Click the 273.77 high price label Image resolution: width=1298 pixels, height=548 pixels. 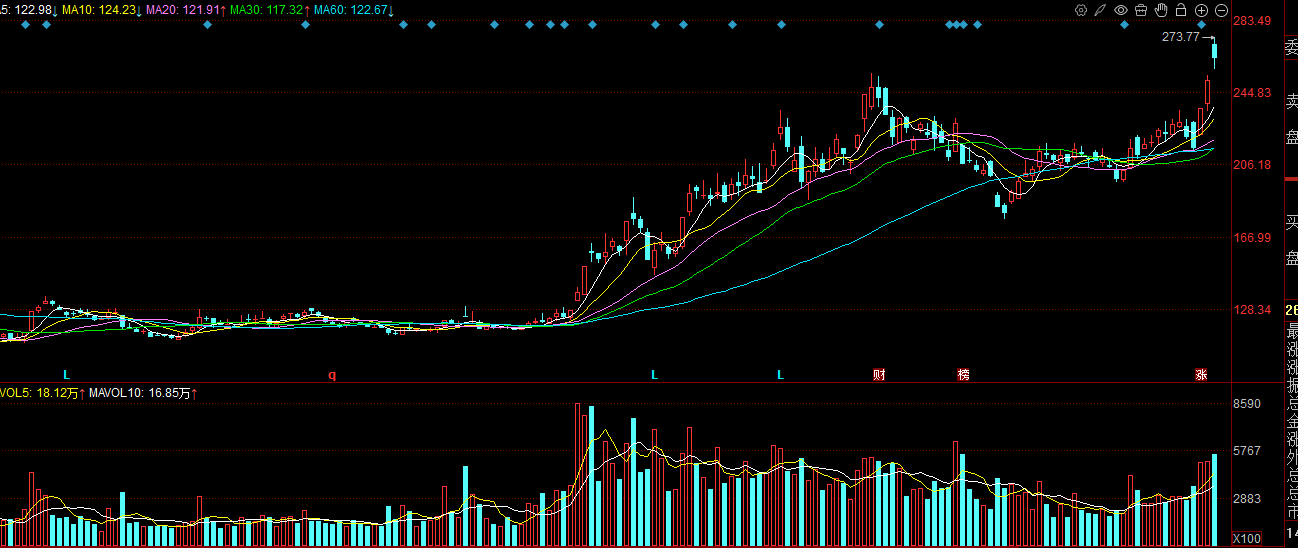pos(1180,37)
